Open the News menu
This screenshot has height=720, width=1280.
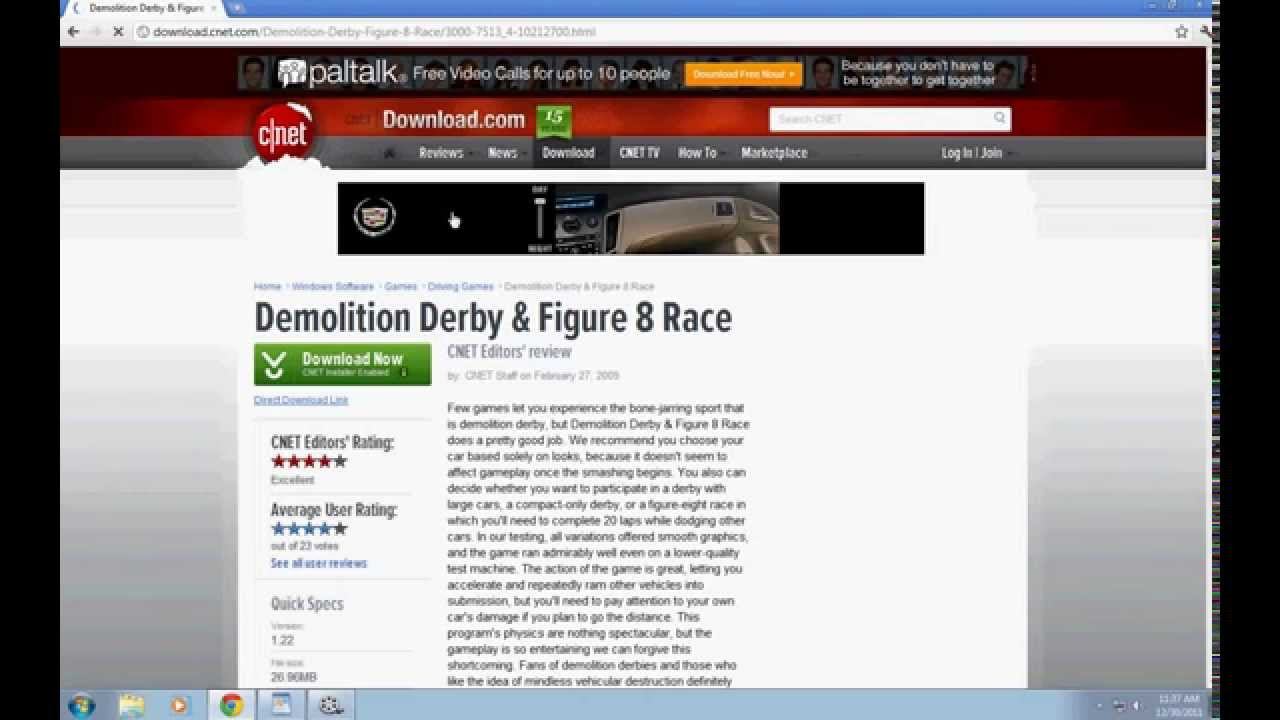pos(502,153)
